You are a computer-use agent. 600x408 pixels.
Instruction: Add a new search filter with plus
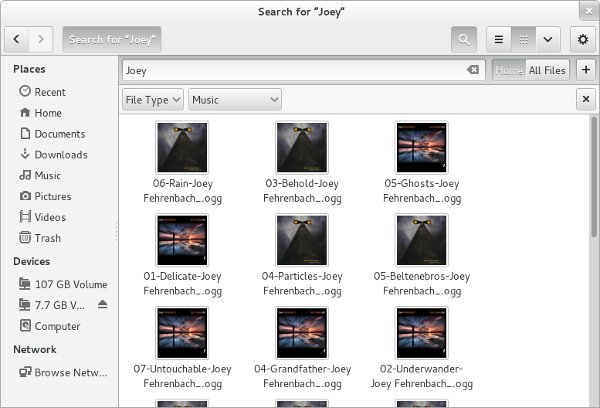585,70
